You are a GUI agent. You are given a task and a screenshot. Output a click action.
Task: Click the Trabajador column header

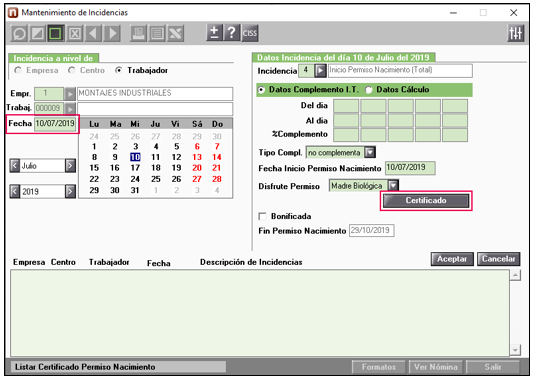(109, 262)
